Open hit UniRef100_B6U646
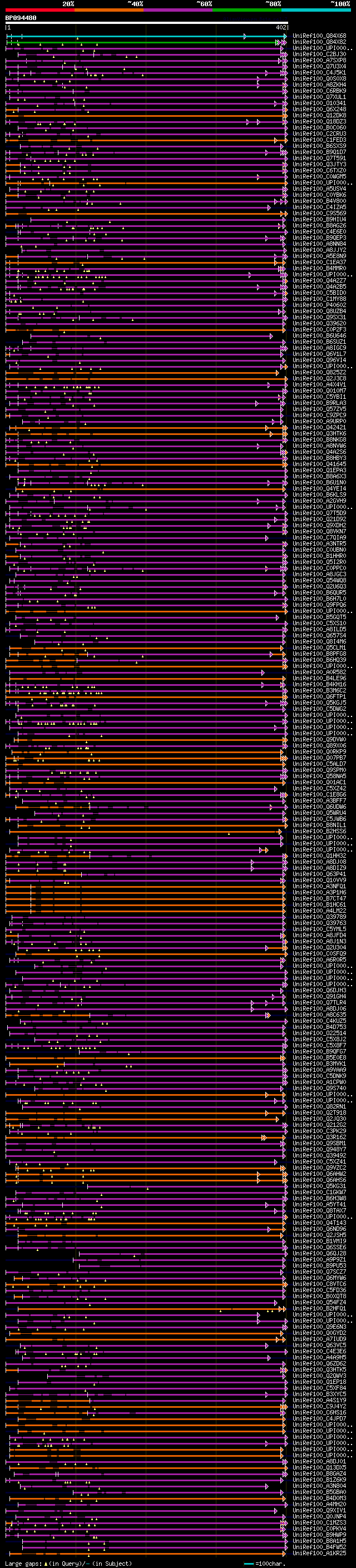This screenshot has height=1568, width=356. coord(319,336)
